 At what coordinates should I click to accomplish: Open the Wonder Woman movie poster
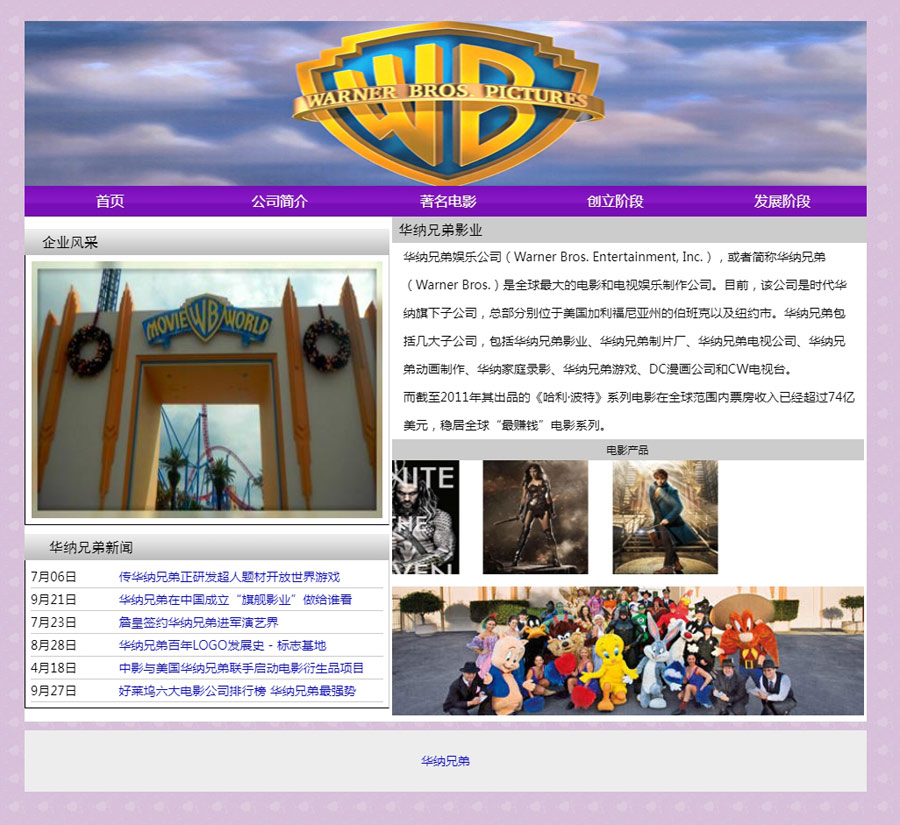(535, 517)
